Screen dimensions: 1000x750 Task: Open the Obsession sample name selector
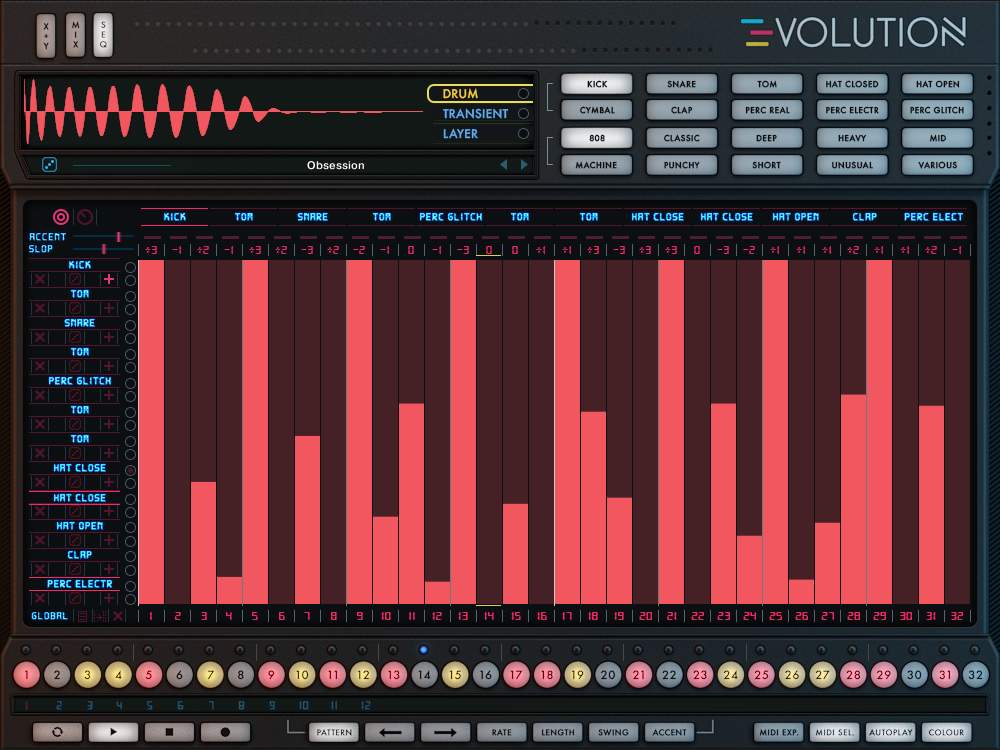335,165
